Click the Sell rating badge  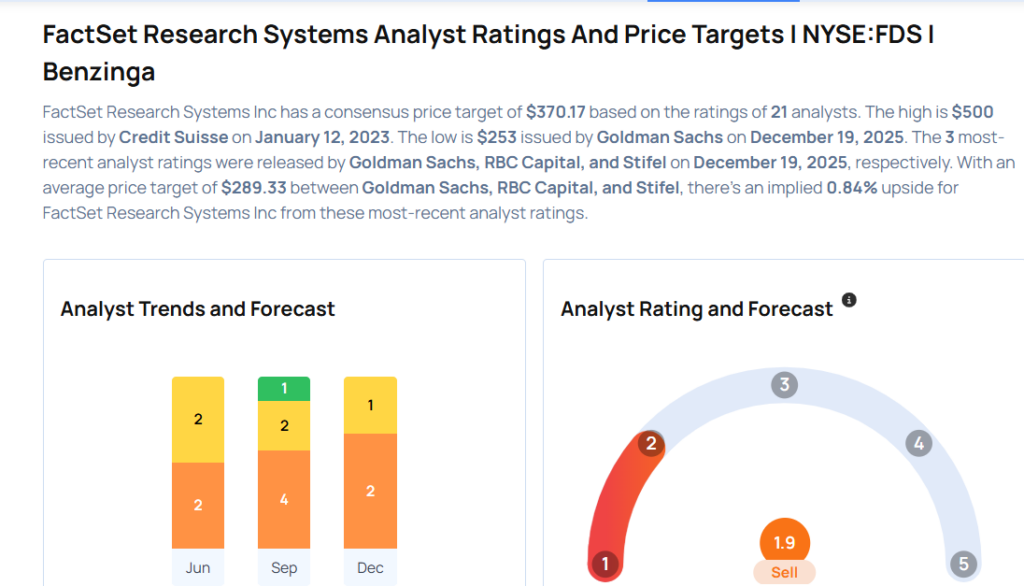784,572
